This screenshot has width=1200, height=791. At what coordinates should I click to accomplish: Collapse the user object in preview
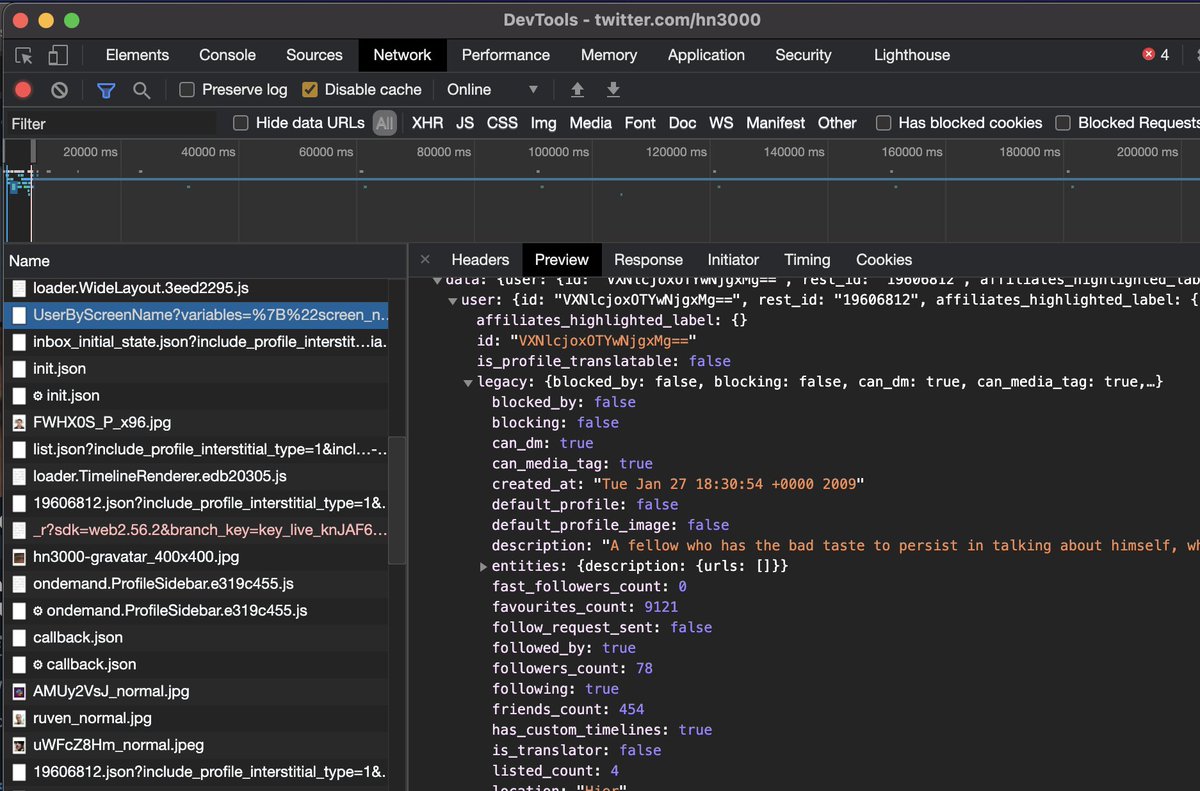(453, 300)
